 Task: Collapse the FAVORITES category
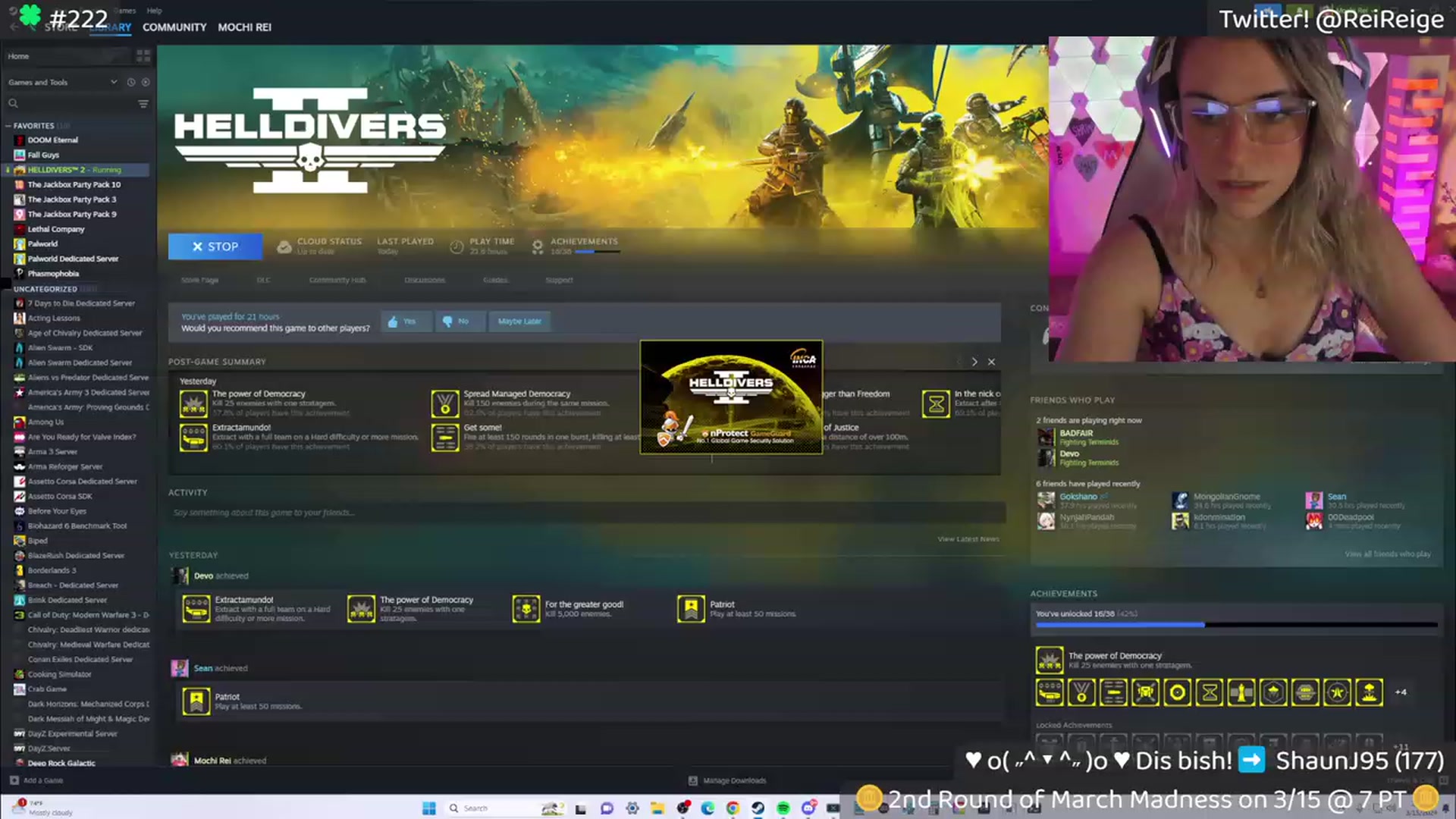(8, 126)
